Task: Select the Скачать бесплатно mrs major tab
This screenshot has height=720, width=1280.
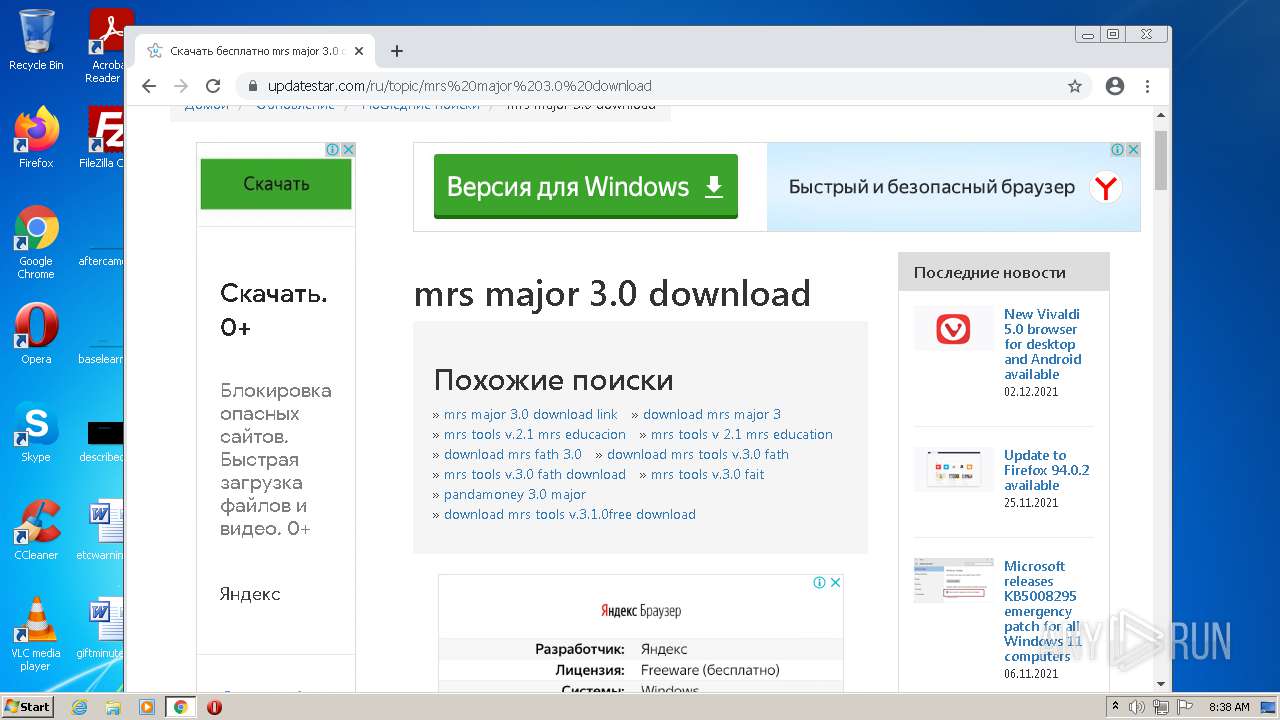Action: pyautogui.click(x=255, y=51)
